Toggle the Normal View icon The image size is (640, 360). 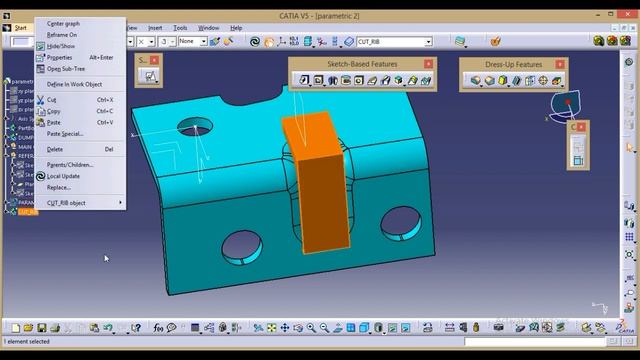pos(338,328)
